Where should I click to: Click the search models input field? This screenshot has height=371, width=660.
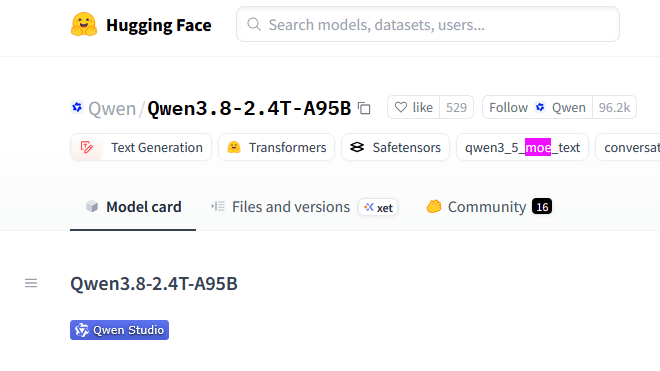tap(428, 24)
